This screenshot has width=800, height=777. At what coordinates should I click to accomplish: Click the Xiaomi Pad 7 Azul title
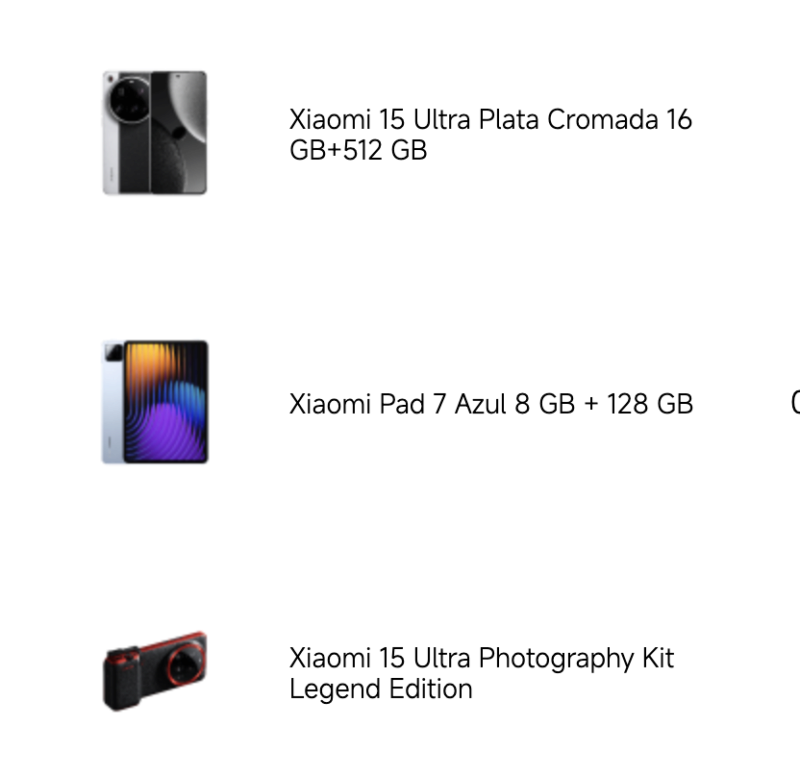(491, 404)
